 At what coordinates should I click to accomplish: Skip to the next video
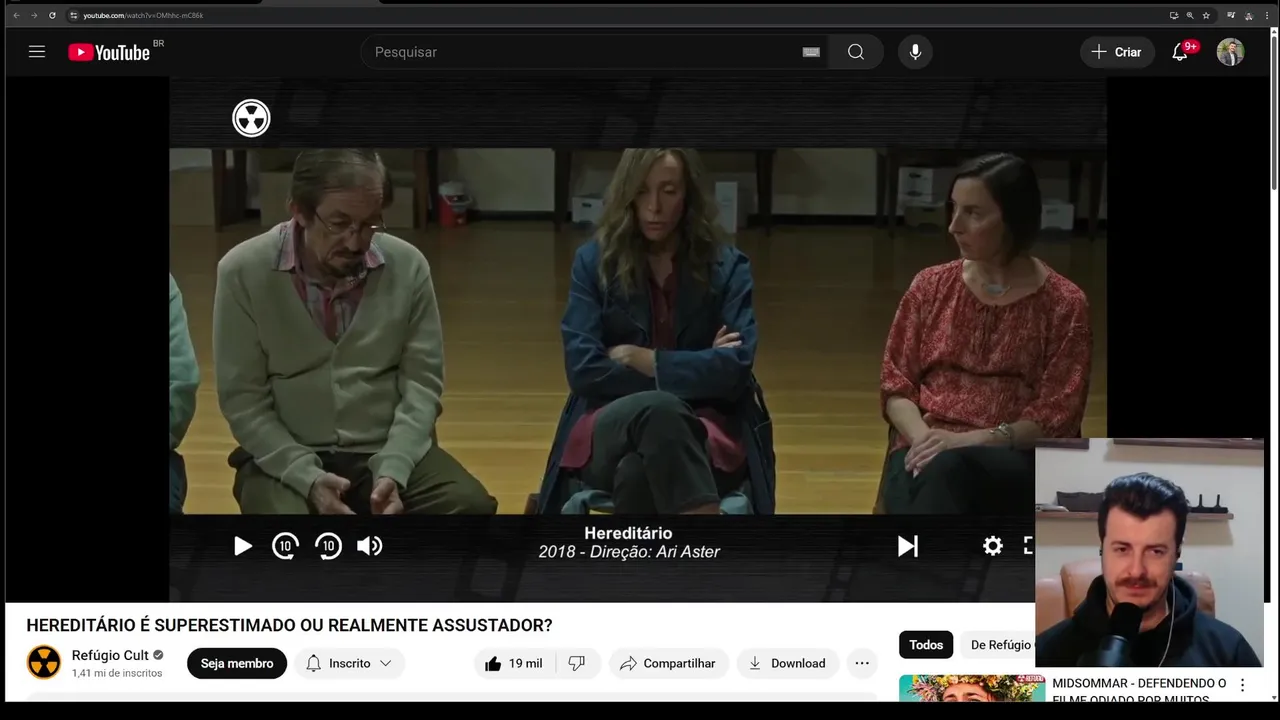(907, 546)
